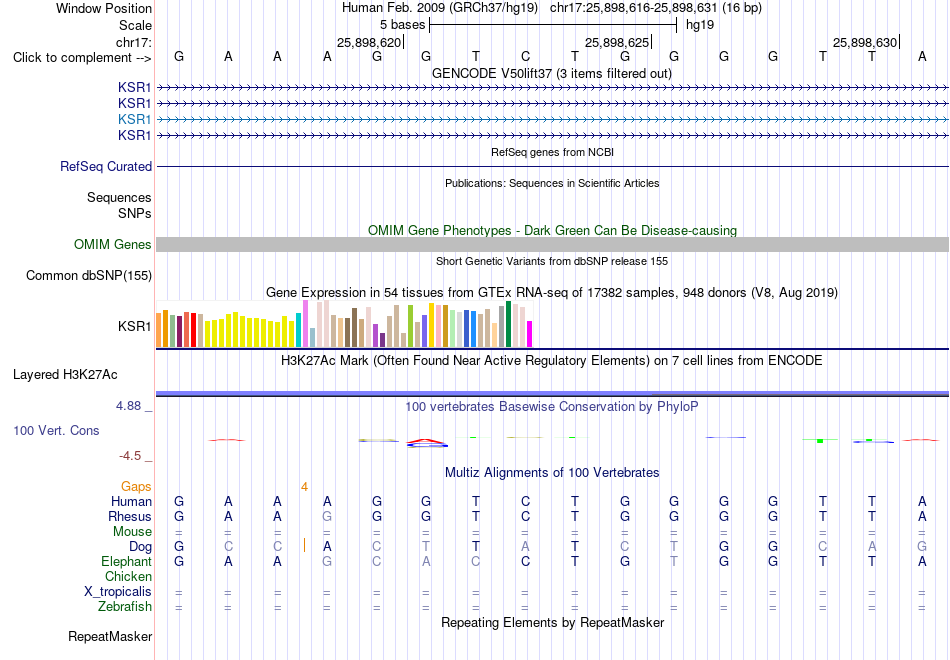
Task: Click 'Layered H3K27Ac' track label
Action: 65,375
